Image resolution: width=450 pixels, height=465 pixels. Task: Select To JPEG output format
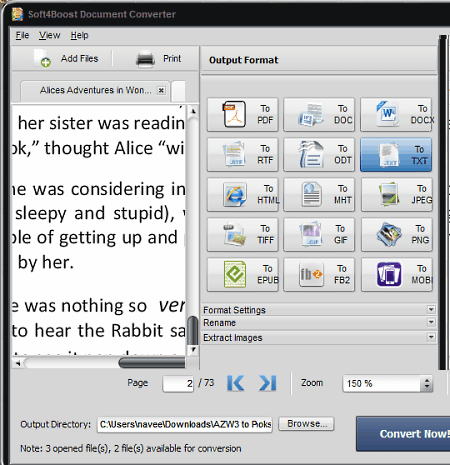pyautogui.click(x=396, y=194)
